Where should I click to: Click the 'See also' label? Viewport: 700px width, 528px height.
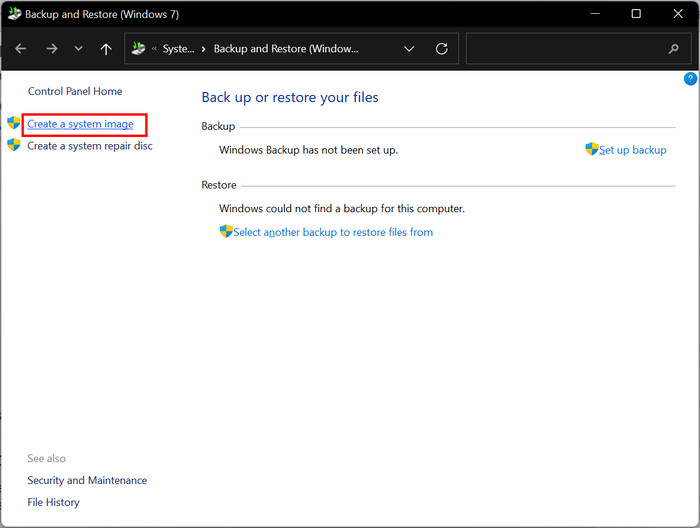click(x=46, y=458)
